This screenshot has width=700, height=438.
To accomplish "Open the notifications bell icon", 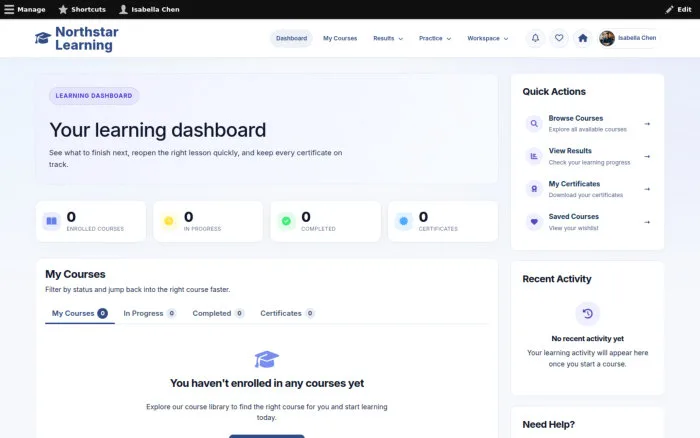I will (535, 38).
